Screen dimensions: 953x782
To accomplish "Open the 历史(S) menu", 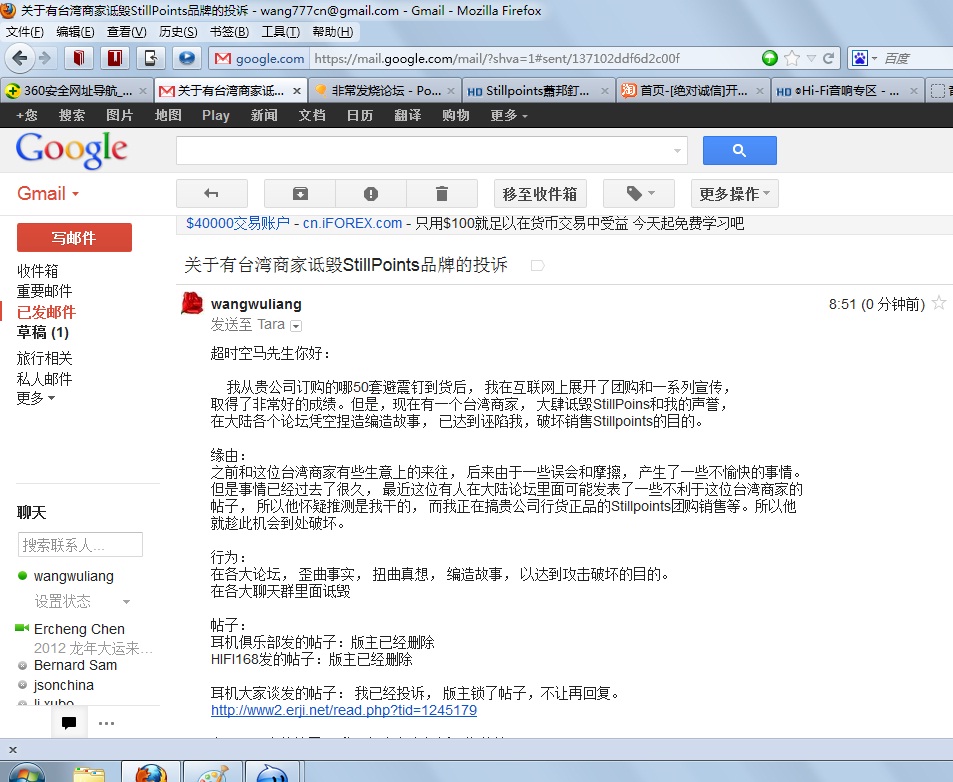I will coord(178,32).
